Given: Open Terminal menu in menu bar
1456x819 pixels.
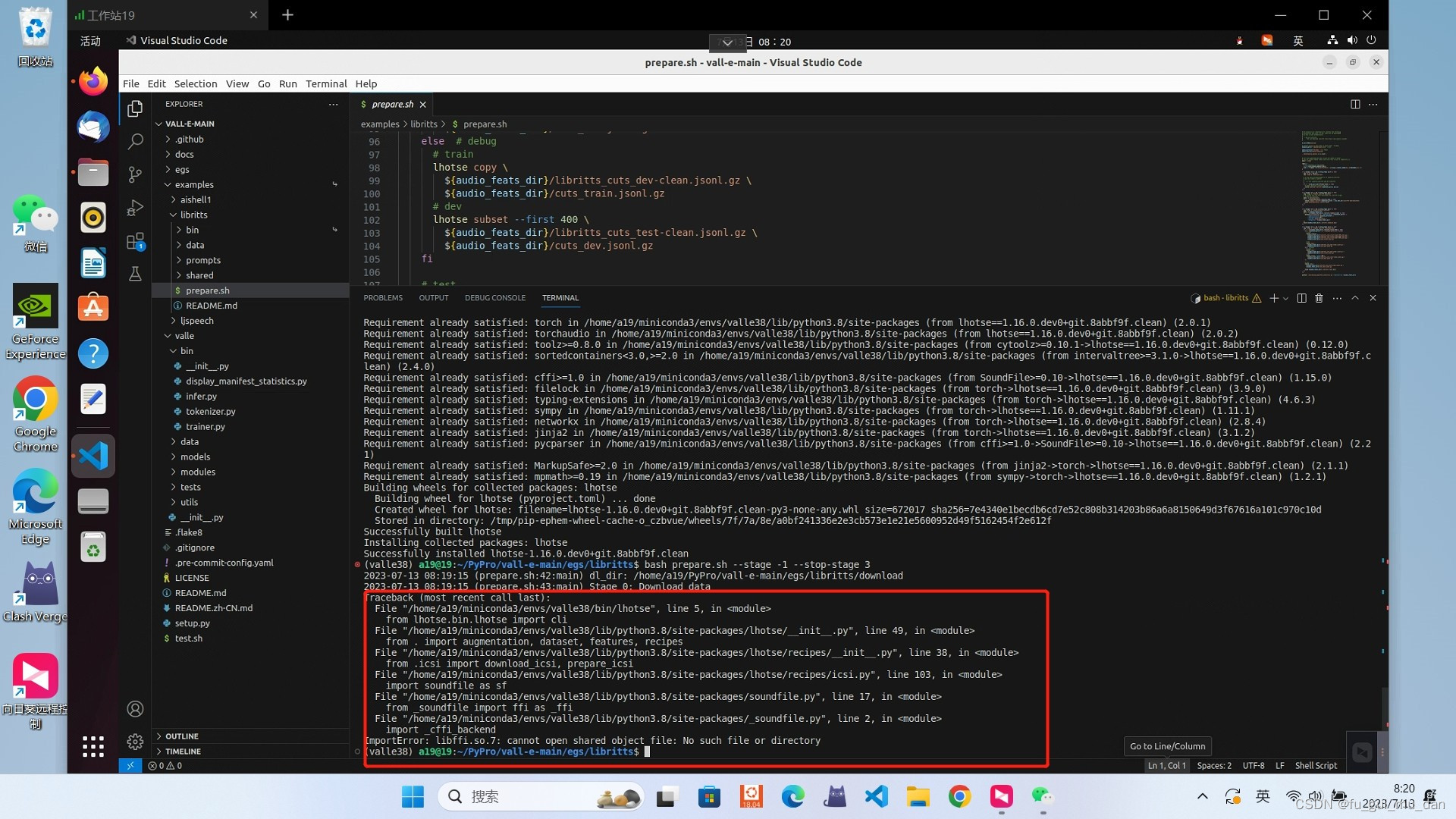Looking at the screenshot, I should tap(325, 83).
